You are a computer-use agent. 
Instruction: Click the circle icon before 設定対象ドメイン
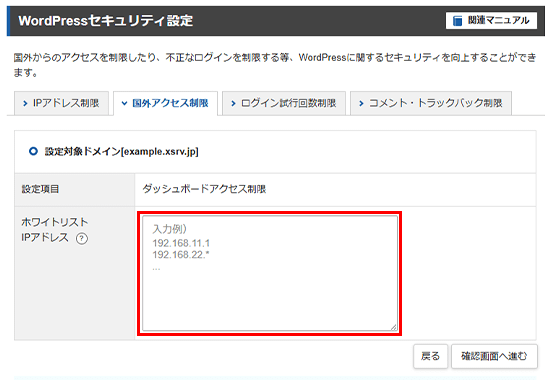coord(33,152)
